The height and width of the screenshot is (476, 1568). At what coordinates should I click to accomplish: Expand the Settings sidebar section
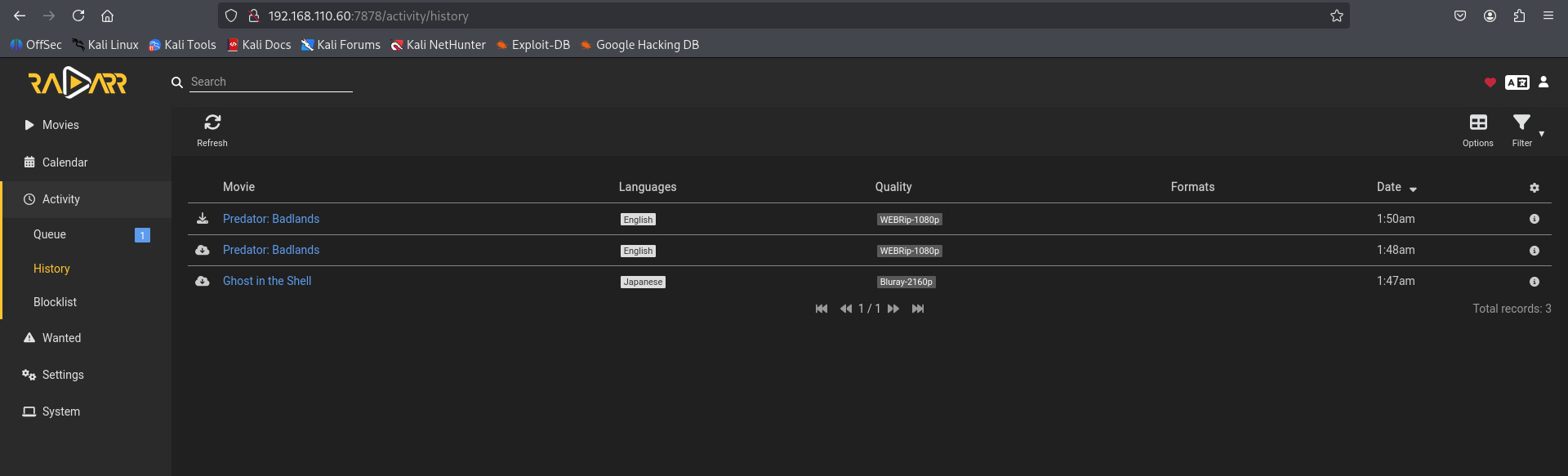pos(63,375)
